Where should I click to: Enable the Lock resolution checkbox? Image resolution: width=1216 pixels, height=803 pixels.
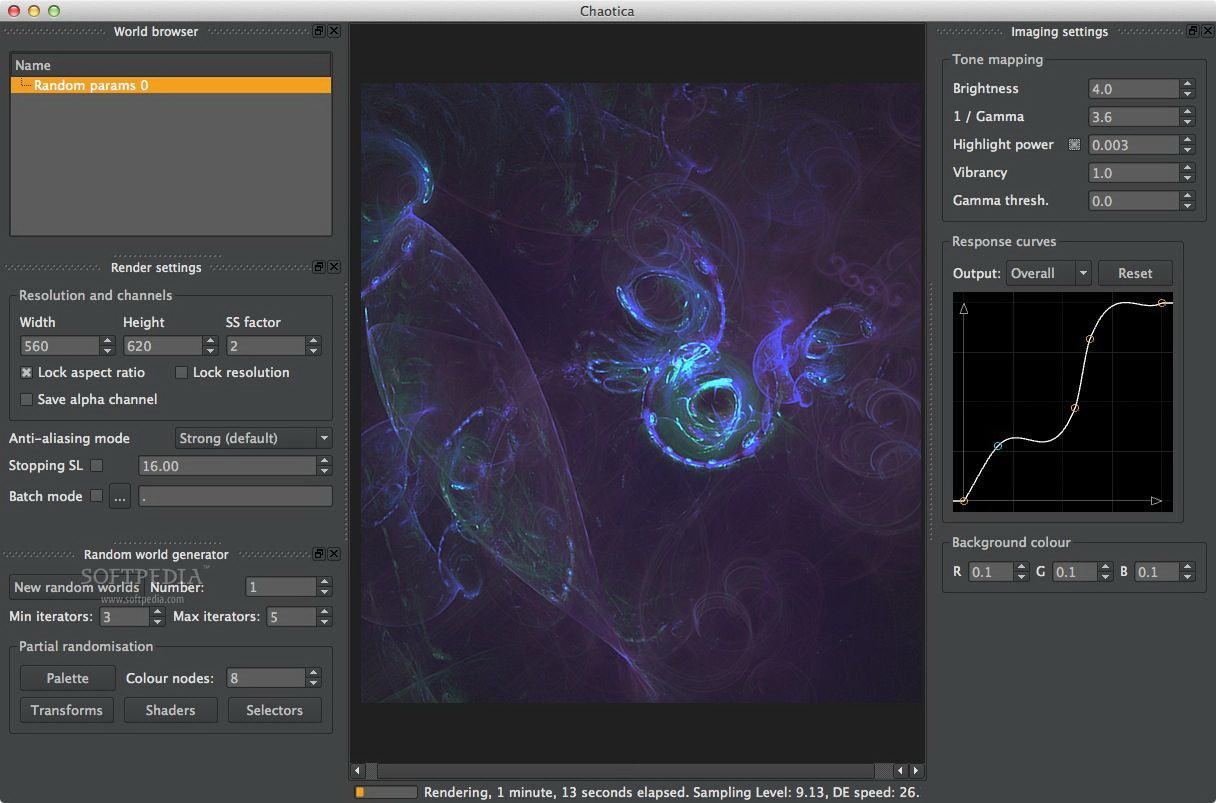click(181, 372)
